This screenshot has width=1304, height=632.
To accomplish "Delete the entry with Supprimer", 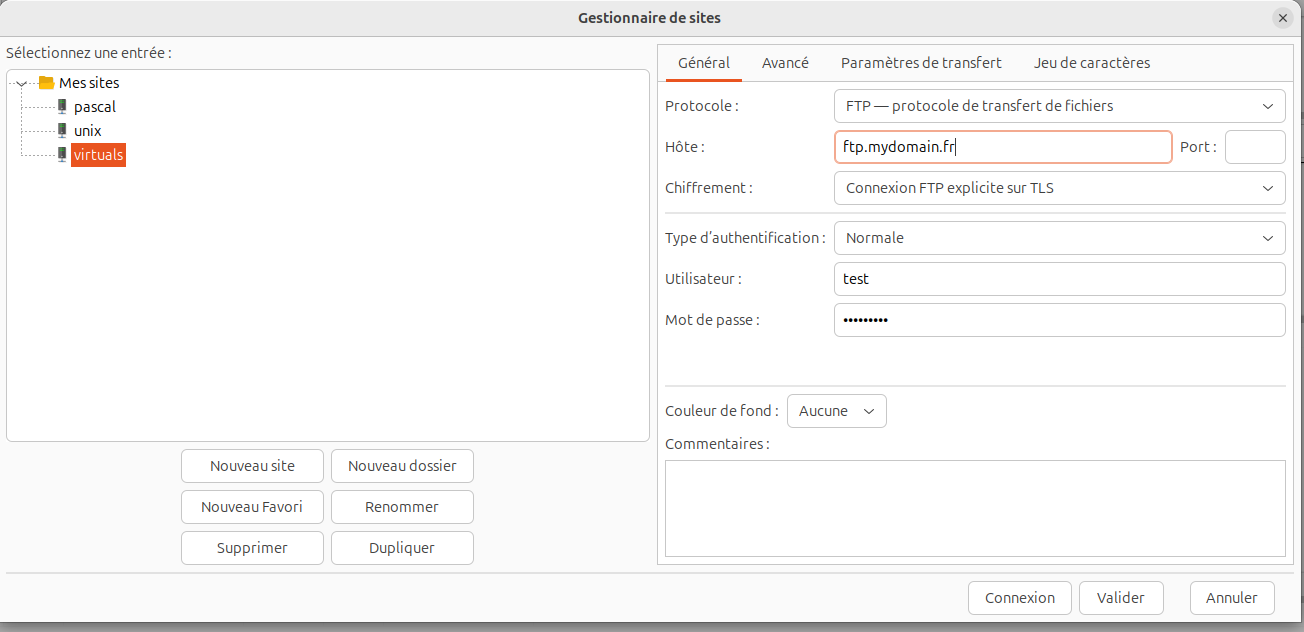I will pos(251,547).
